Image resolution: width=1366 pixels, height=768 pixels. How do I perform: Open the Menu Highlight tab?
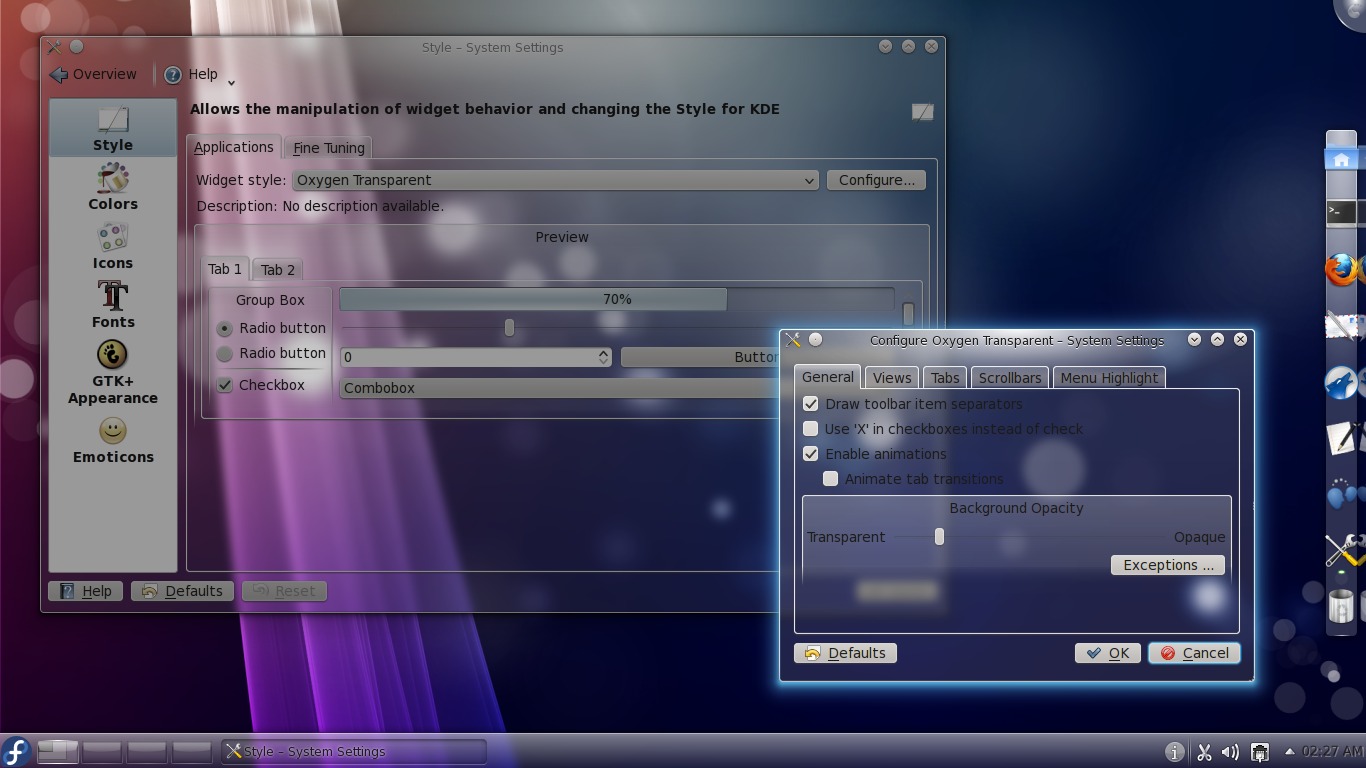click(1109, 378)
